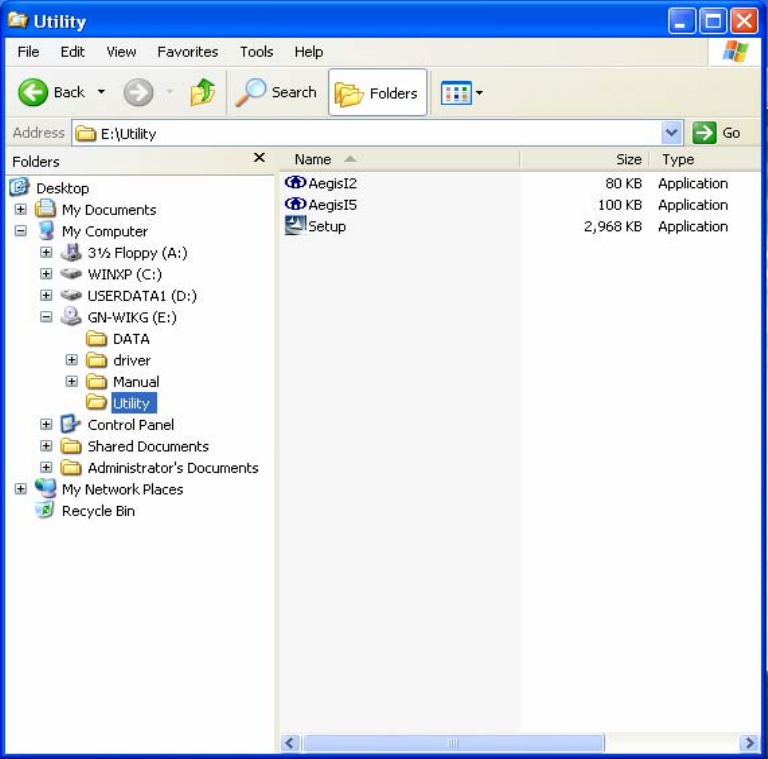Click the AegisI5 file name
Screen dimensions: 768x759
(x=333, y=205)
